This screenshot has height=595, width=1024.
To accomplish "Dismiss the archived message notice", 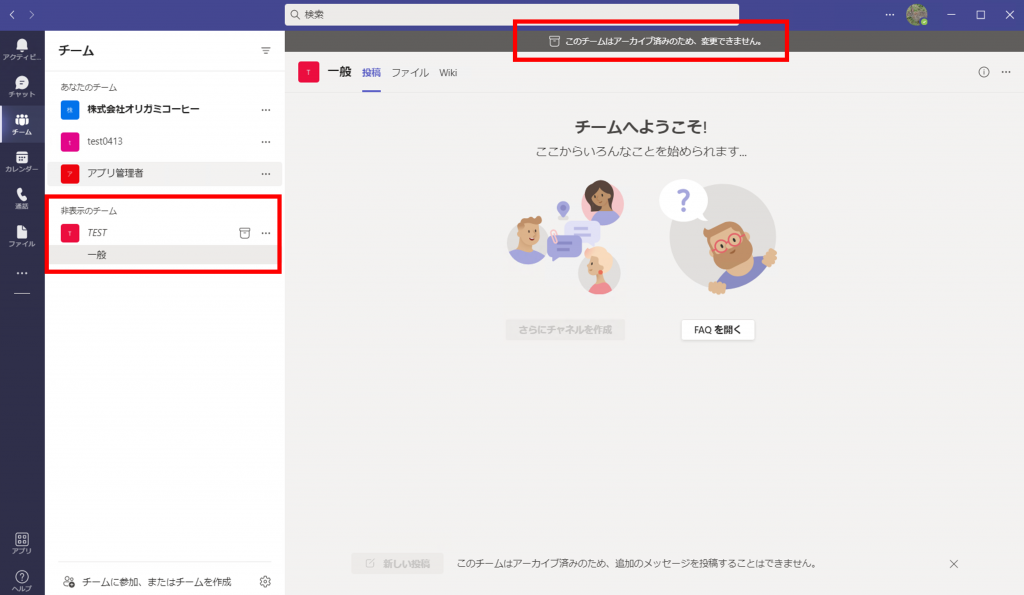I will pyautogui.click(x=953, y=564).
